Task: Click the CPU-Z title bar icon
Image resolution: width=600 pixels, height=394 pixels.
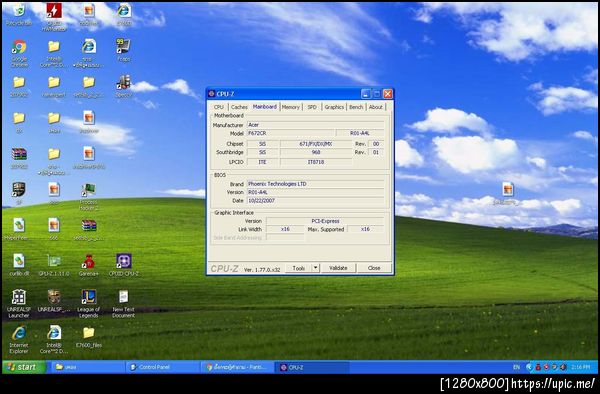Action: click(x=211, y=94)
